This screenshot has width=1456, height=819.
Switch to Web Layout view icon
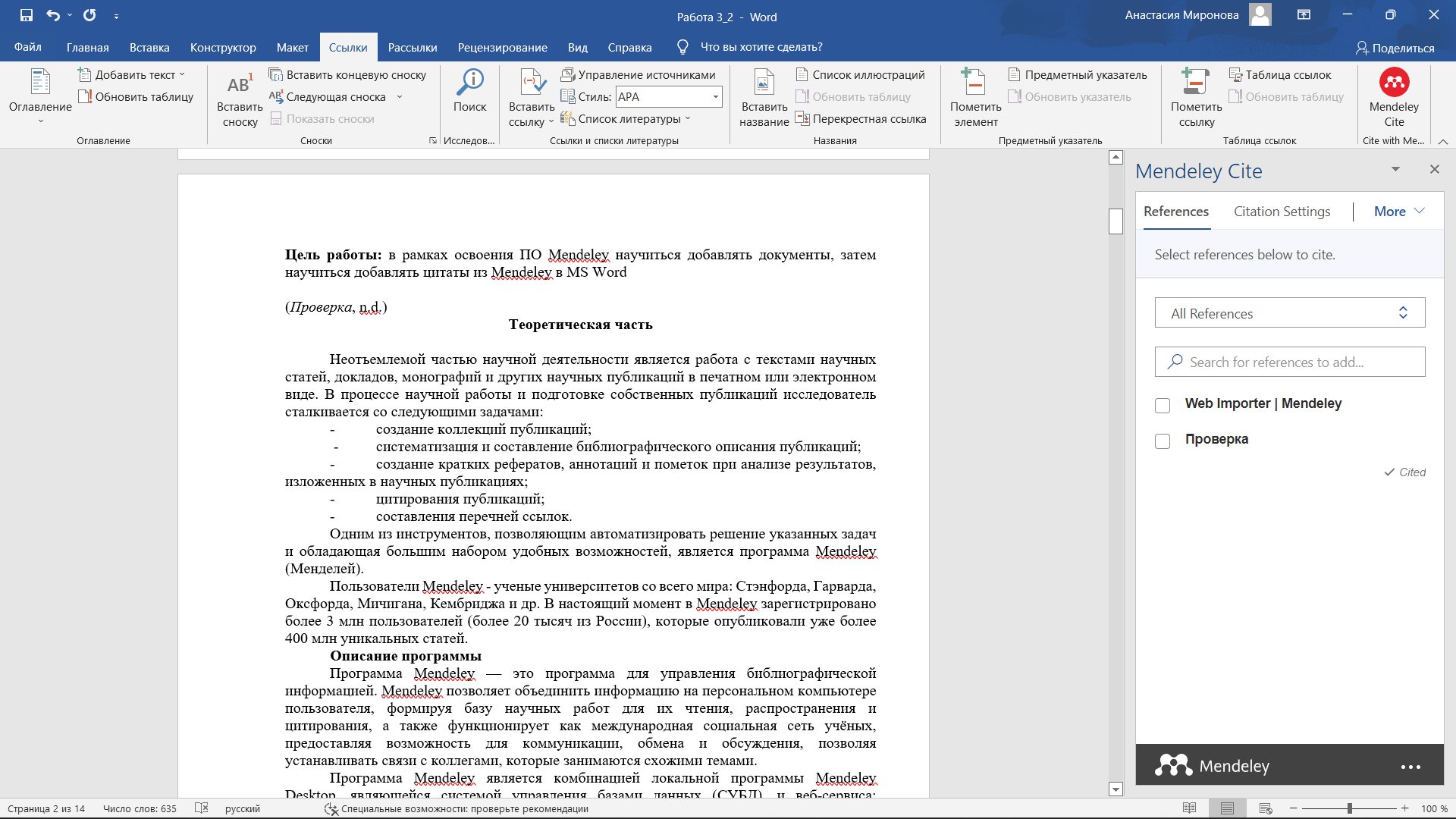(x=1265, y=808)
